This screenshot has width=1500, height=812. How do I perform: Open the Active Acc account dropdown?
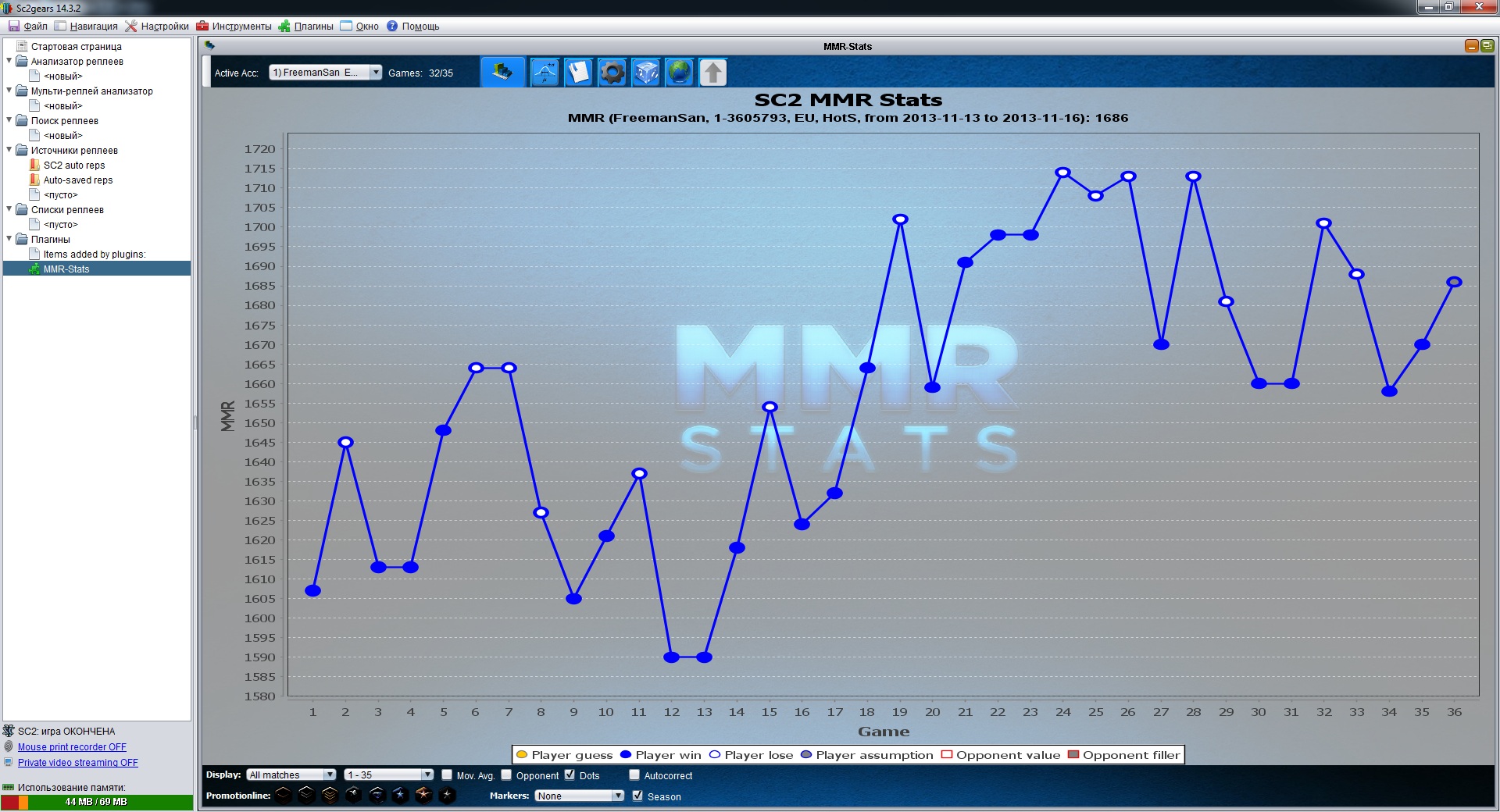point(325,73)
